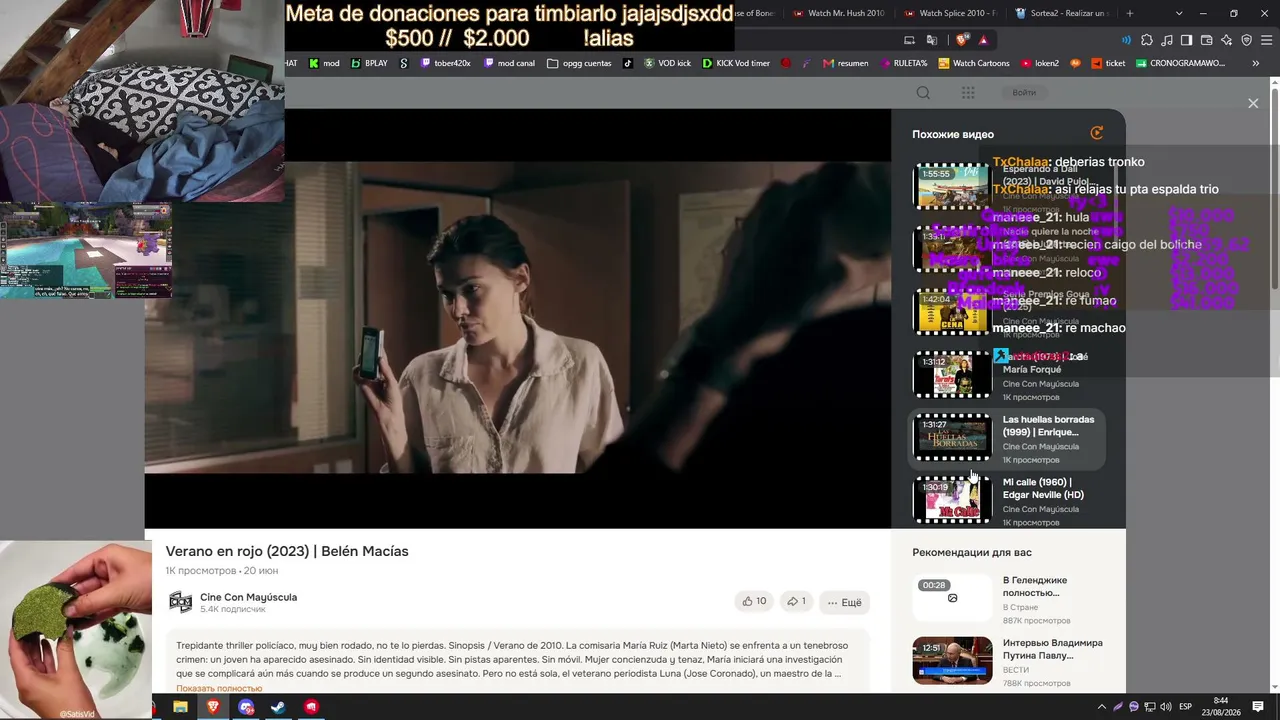The image size is (1280, 720).
Task: Click the Brave Shields lion icon
Action: 962,40
